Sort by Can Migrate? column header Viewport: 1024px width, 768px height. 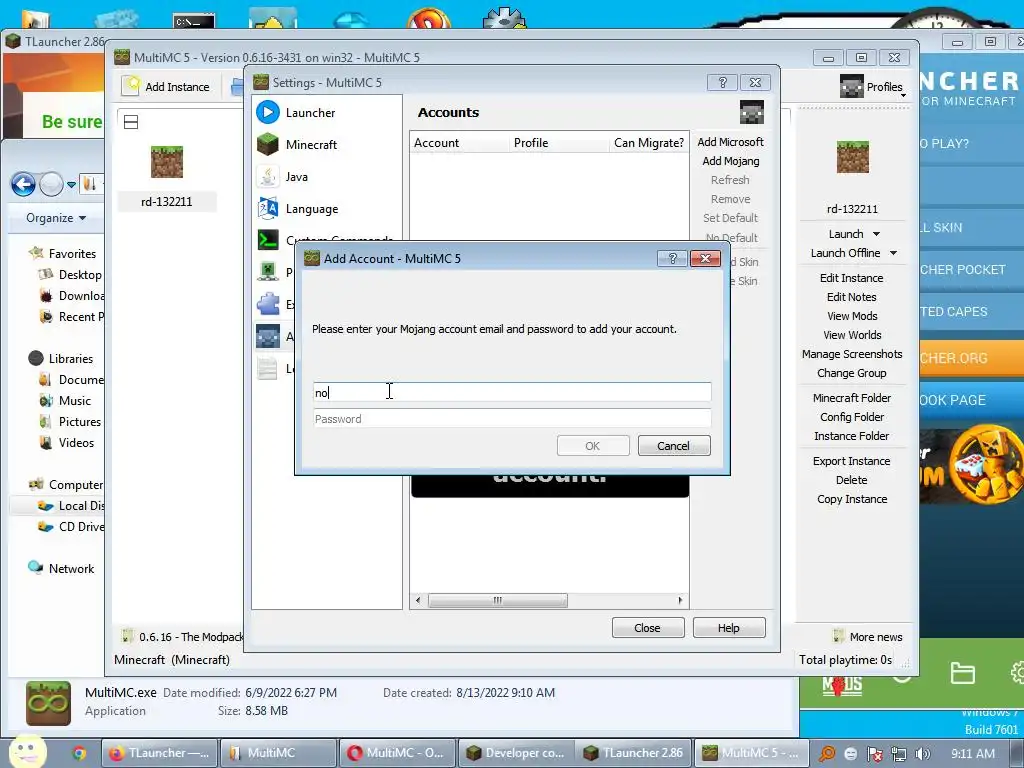click(648, 142)
